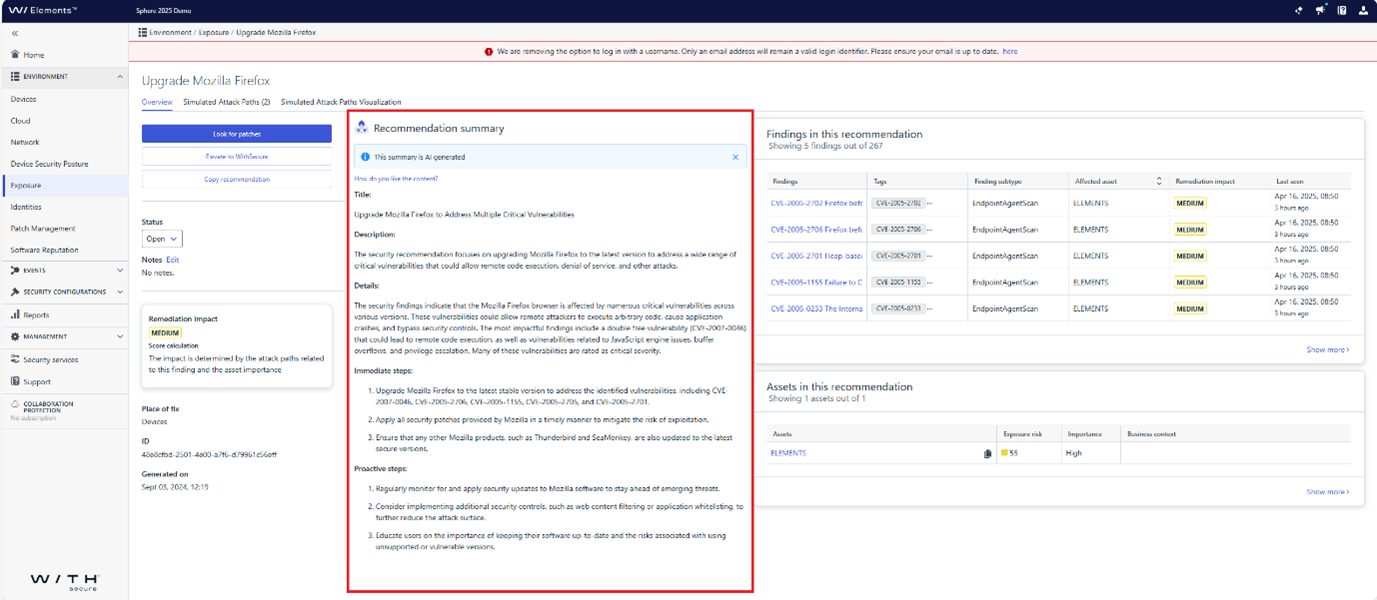
Task: Click the Collaboration Protection icon
Action: [15, 405]
